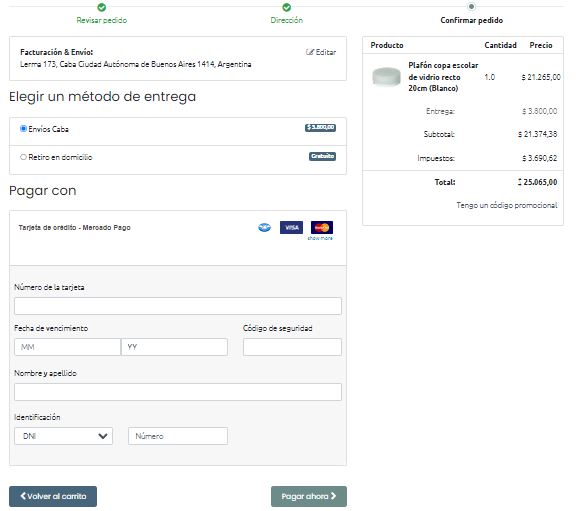
Task: Open Tengo un código promocional link
Action: (x=507, y=205)
